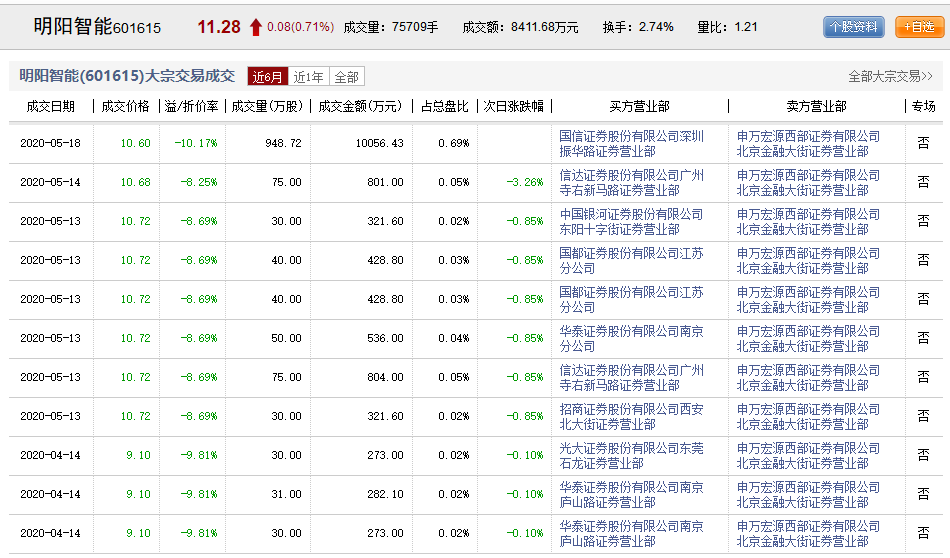Click date cell 2020-05-14
Image resolution: width=950 pixels, height=558 pixels.
50,182
